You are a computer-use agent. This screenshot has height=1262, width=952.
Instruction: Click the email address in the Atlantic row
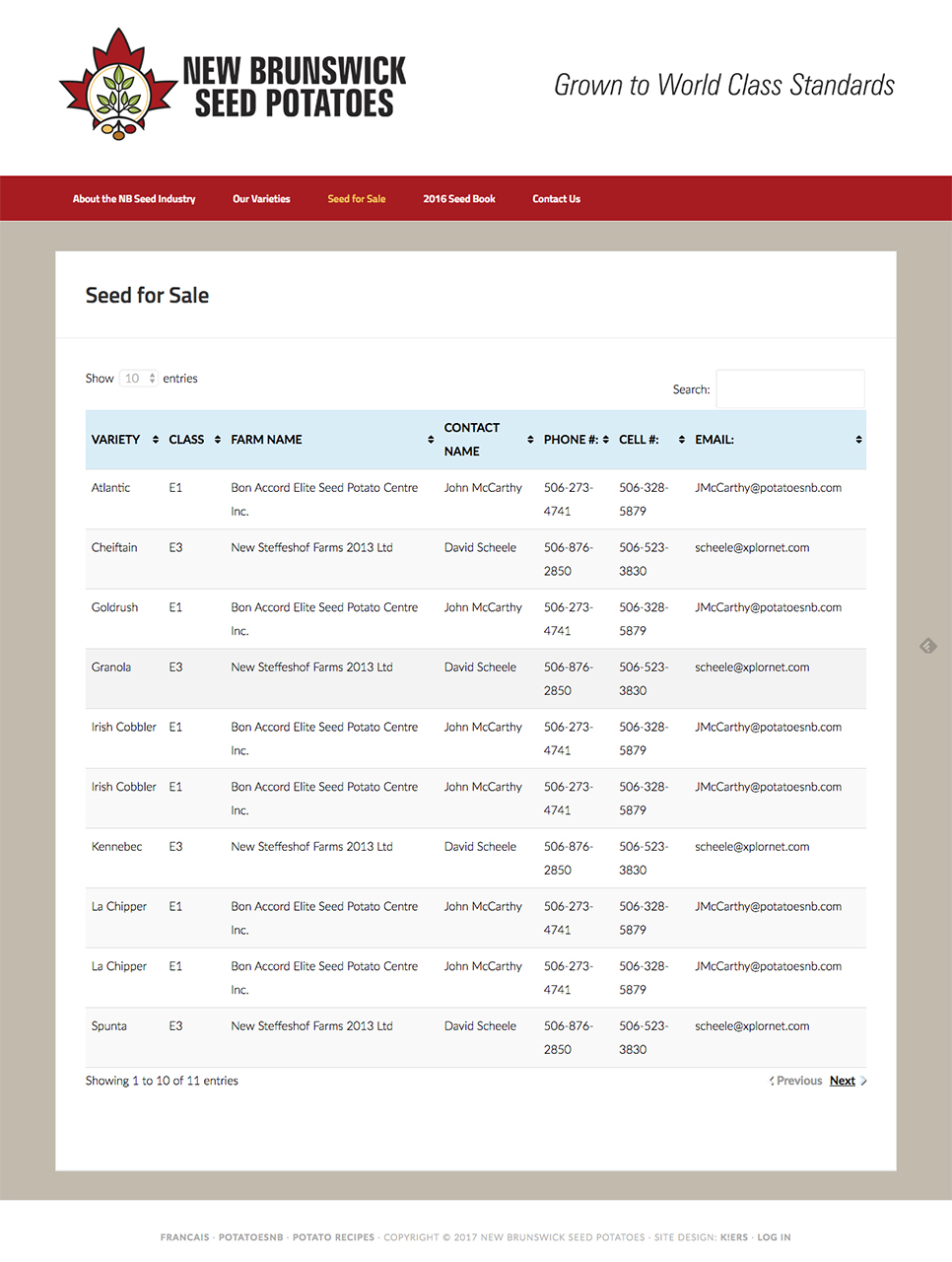(769, 488)
